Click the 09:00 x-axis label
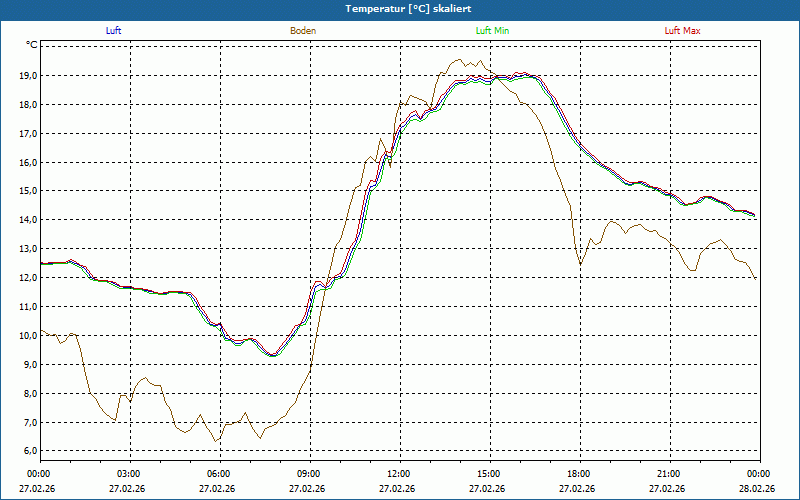Screen dimensions: 800x500 click(309, 474)
